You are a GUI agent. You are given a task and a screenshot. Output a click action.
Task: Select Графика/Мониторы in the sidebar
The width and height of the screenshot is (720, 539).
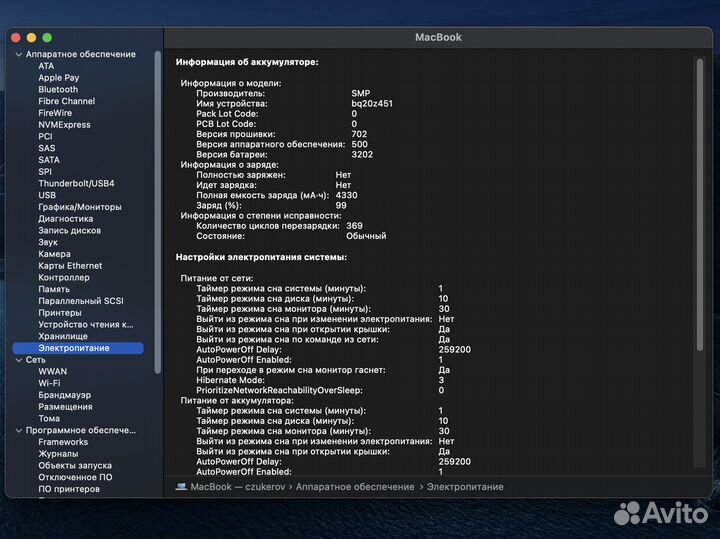tap(80, 207)
